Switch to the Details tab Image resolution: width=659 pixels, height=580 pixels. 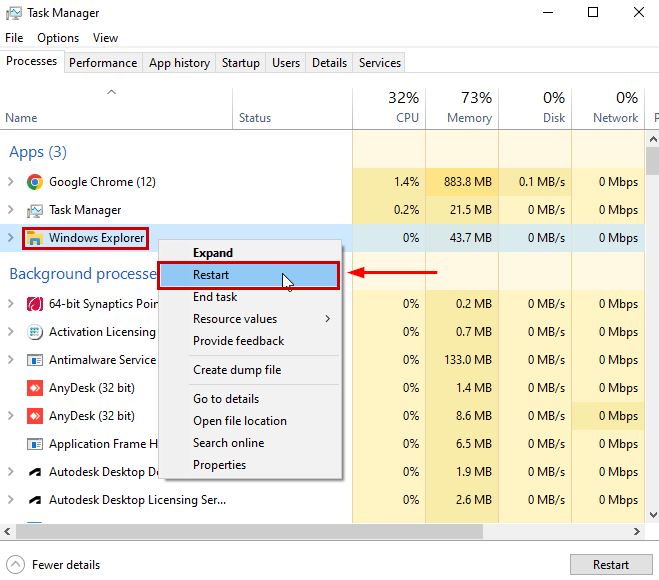[x=329, y=63]
